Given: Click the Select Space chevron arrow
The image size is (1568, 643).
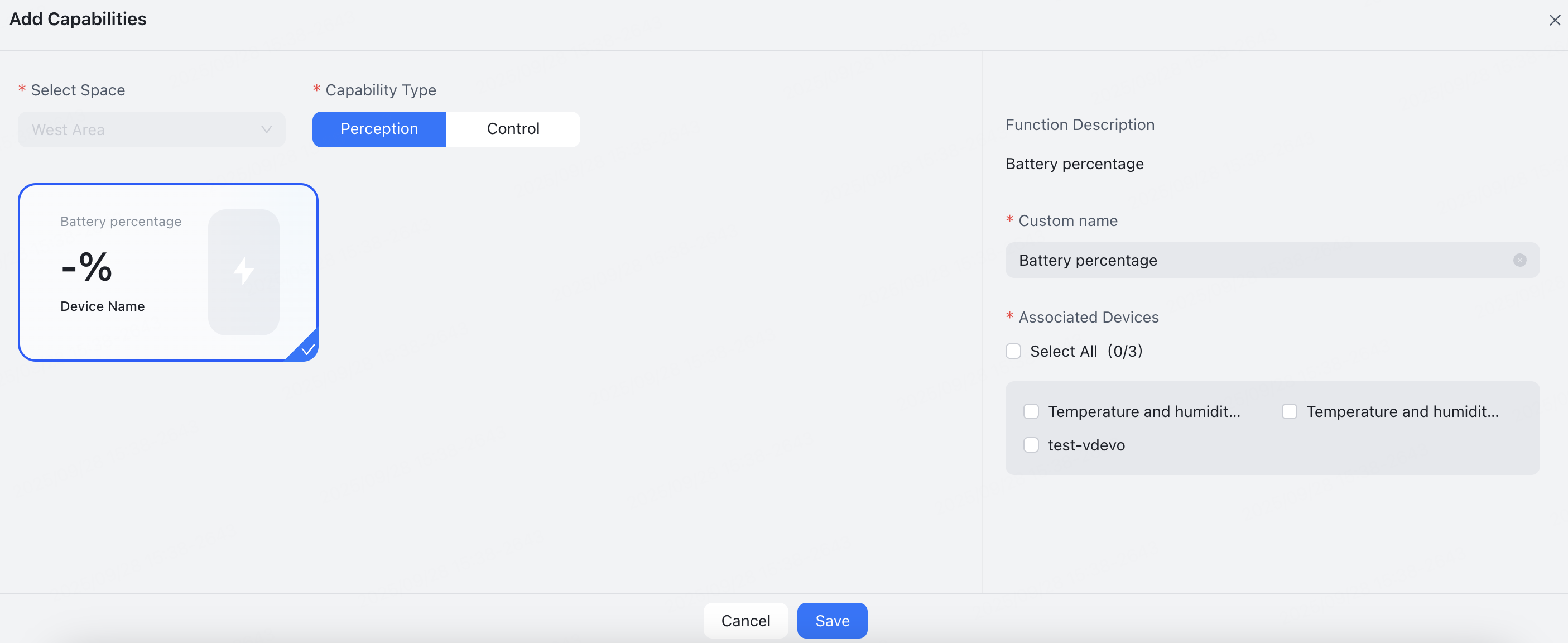Looking at the screenshot, I should (266, 129).
